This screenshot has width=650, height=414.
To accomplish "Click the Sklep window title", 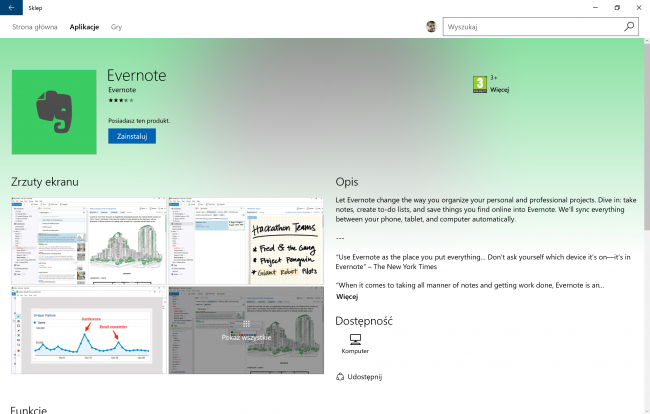I will [x=35, y=8].
